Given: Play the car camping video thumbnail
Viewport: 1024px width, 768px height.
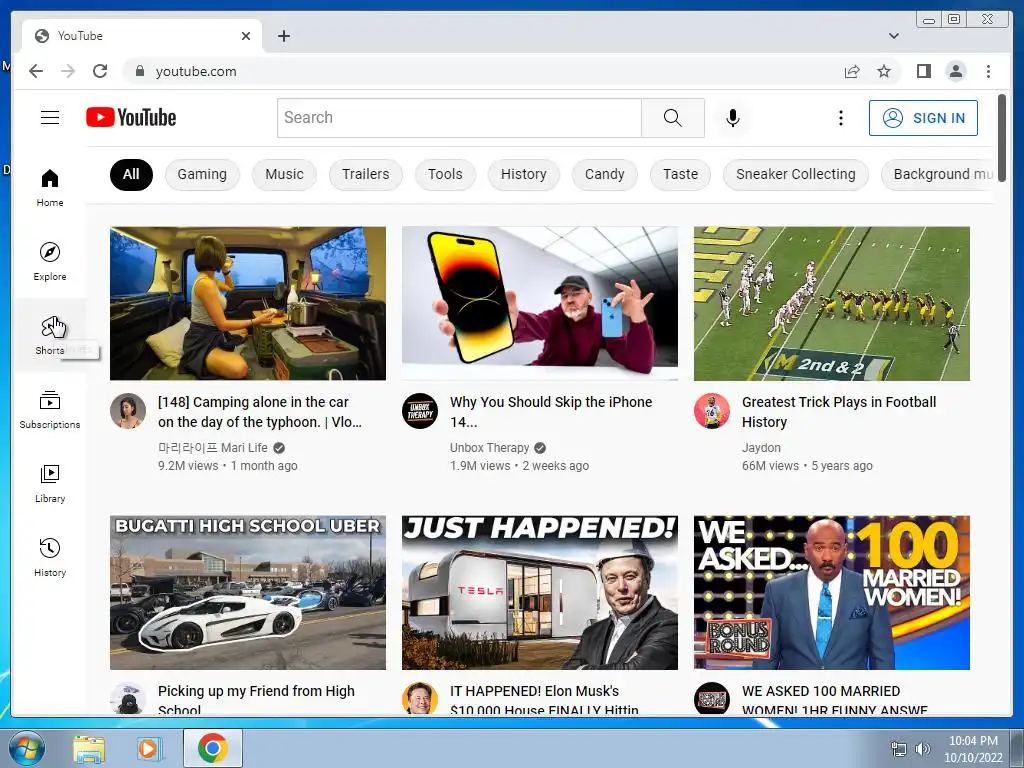Looking at the screenshot, I should tap(248, 303).
